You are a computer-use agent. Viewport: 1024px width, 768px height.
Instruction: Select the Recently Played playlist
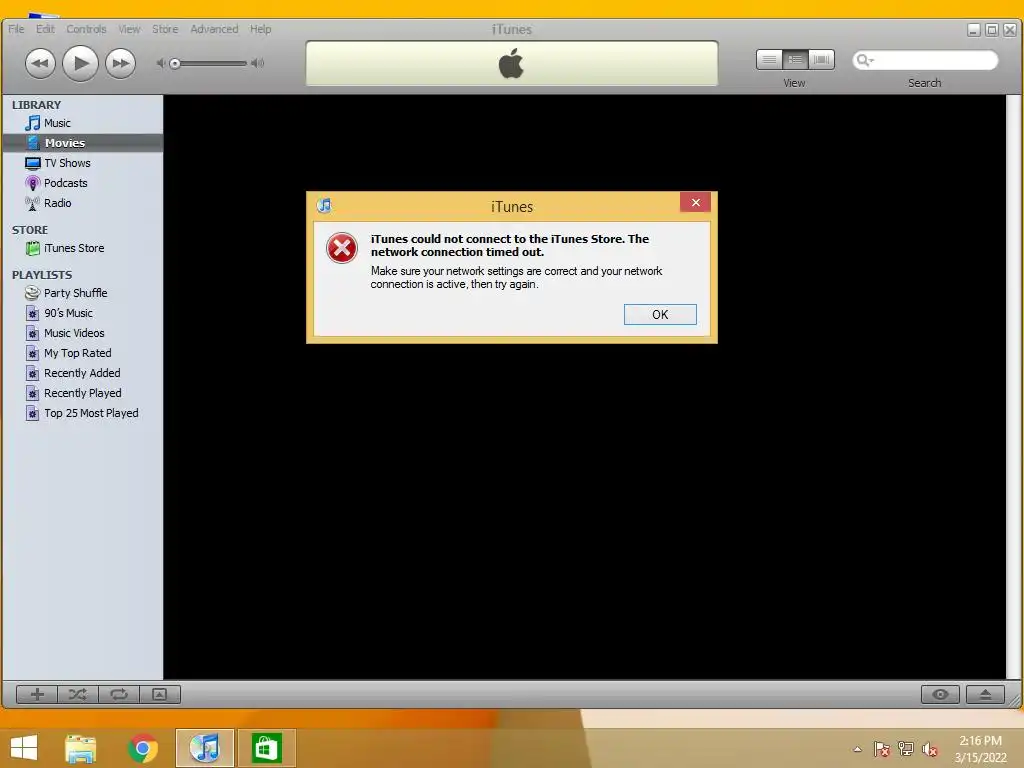[x=83, y=393]
